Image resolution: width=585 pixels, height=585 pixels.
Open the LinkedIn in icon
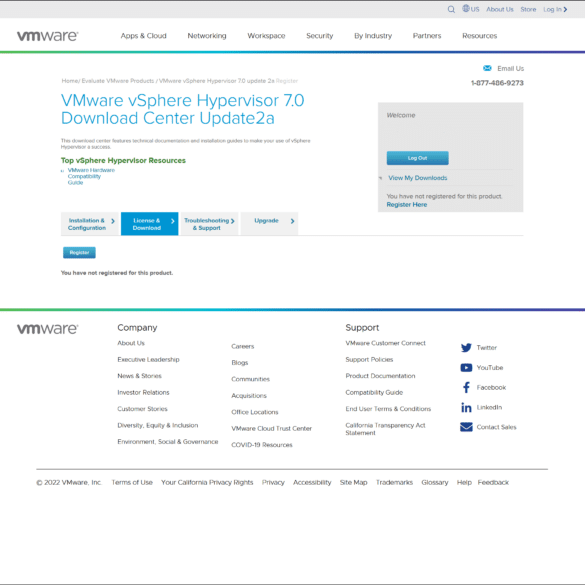pyautogui.click(x=466, y=407)
